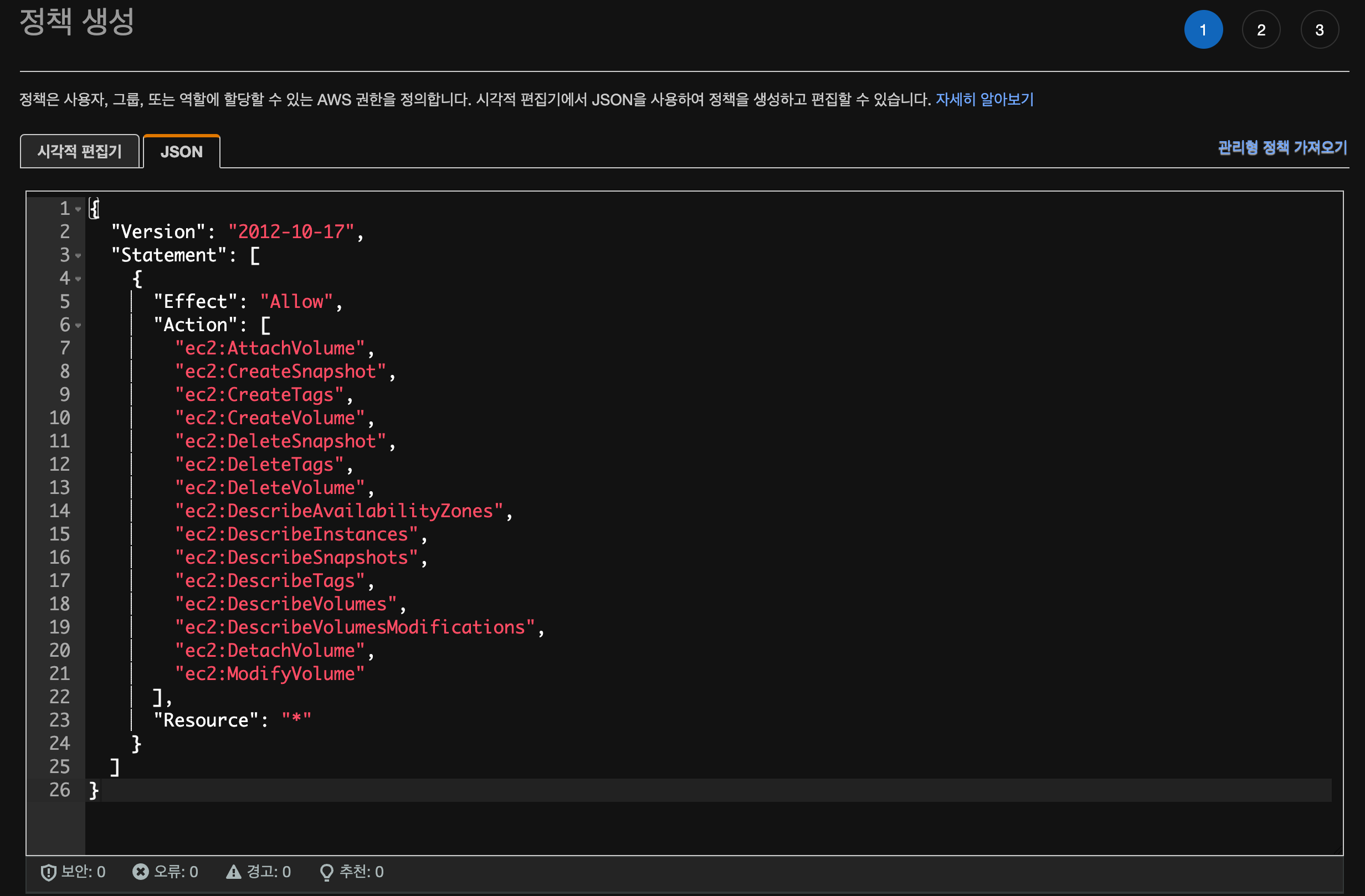This screenshot has height=896, width=1365.
Task: Go to step 3 circle indicator
Action: point(1319,30)
